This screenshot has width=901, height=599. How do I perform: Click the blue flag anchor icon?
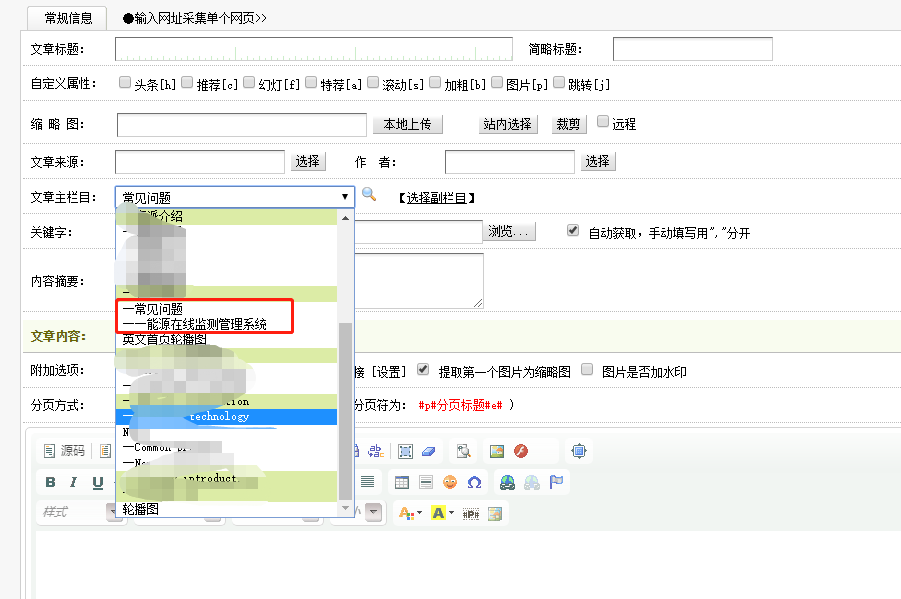(x=557, y=482)
